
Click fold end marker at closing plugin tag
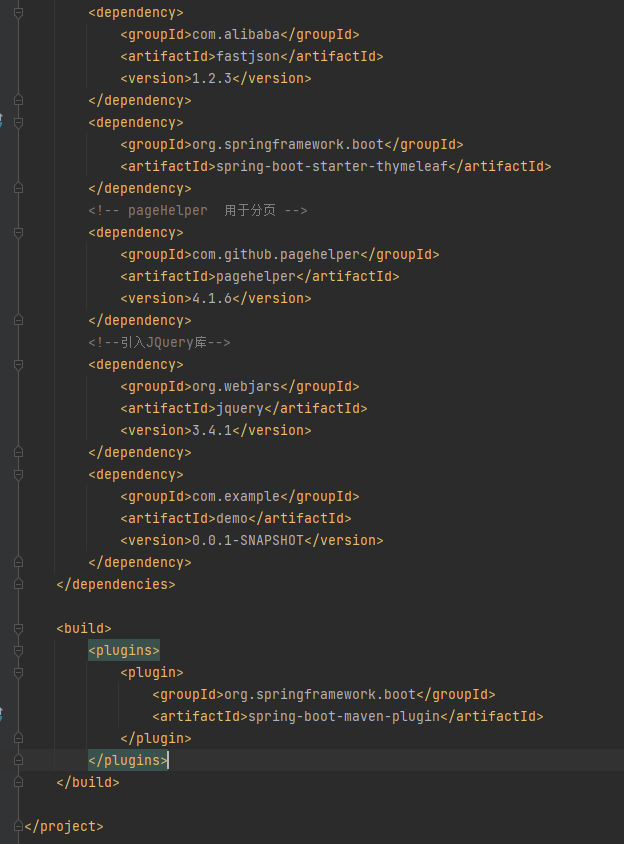[x=18, y=738]
